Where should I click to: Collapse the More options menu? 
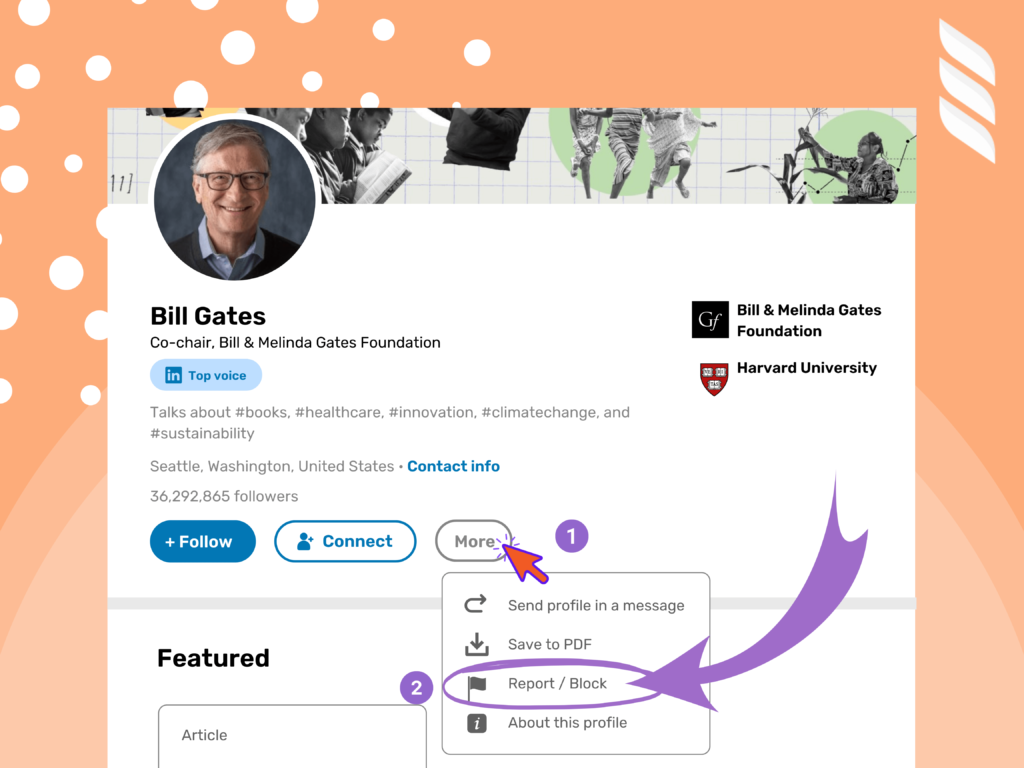tap(473, 541)
